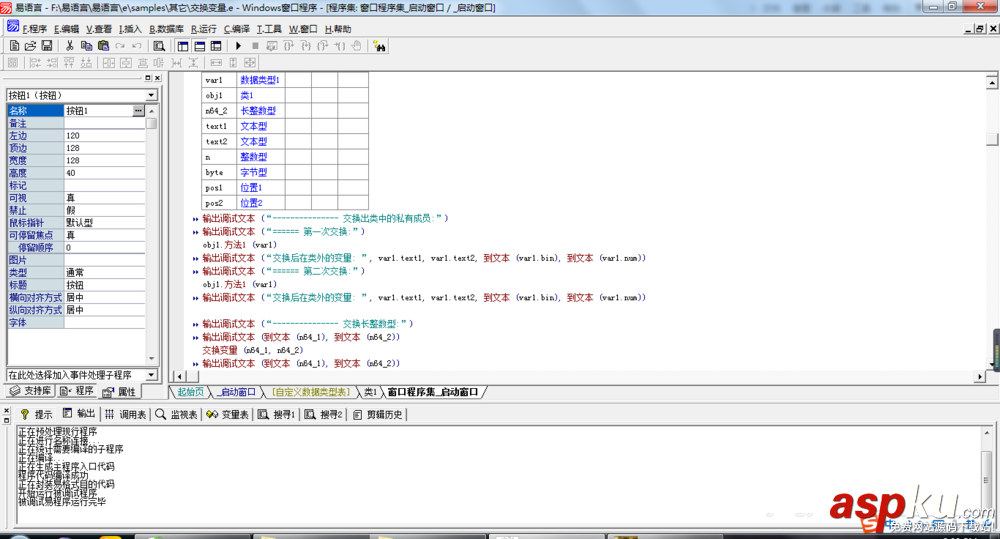The image size is (1000, 539).
Task: Switch to the 类1 editor tab
Action: pos(371,392)
